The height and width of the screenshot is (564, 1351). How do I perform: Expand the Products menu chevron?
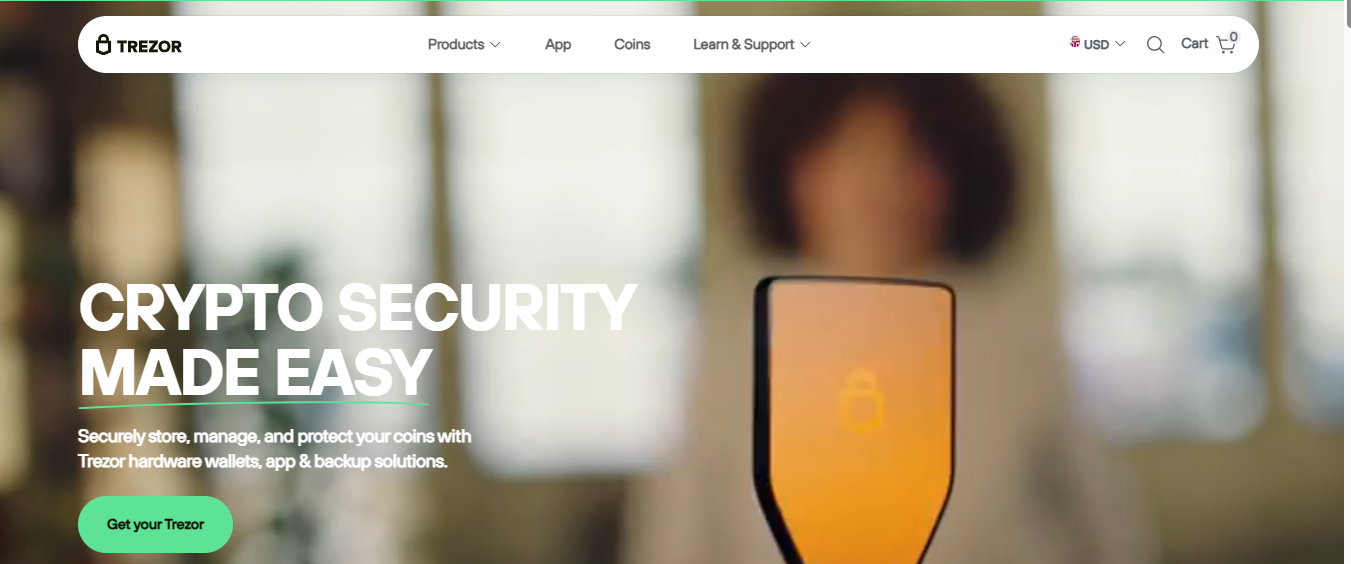point(495,45)
